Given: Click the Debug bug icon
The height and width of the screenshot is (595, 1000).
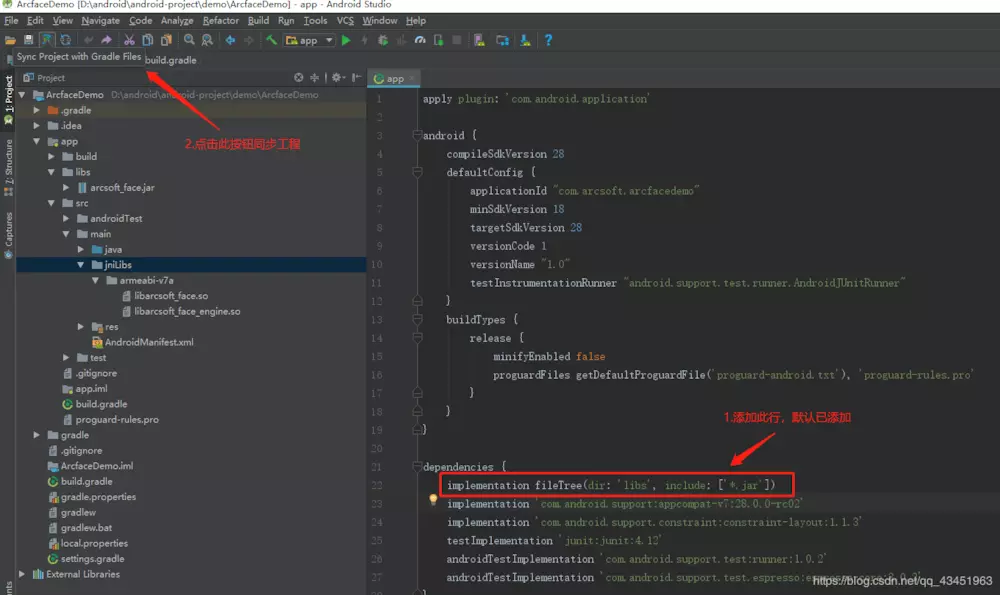Looking at the screenshot, I should [383, 40].
